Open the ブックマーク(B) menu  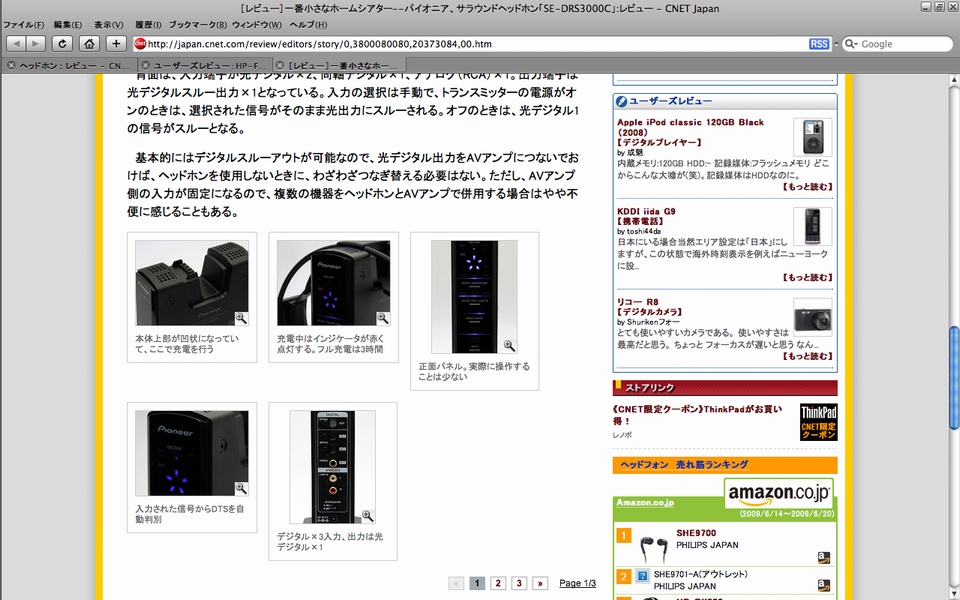pos(197,25)
